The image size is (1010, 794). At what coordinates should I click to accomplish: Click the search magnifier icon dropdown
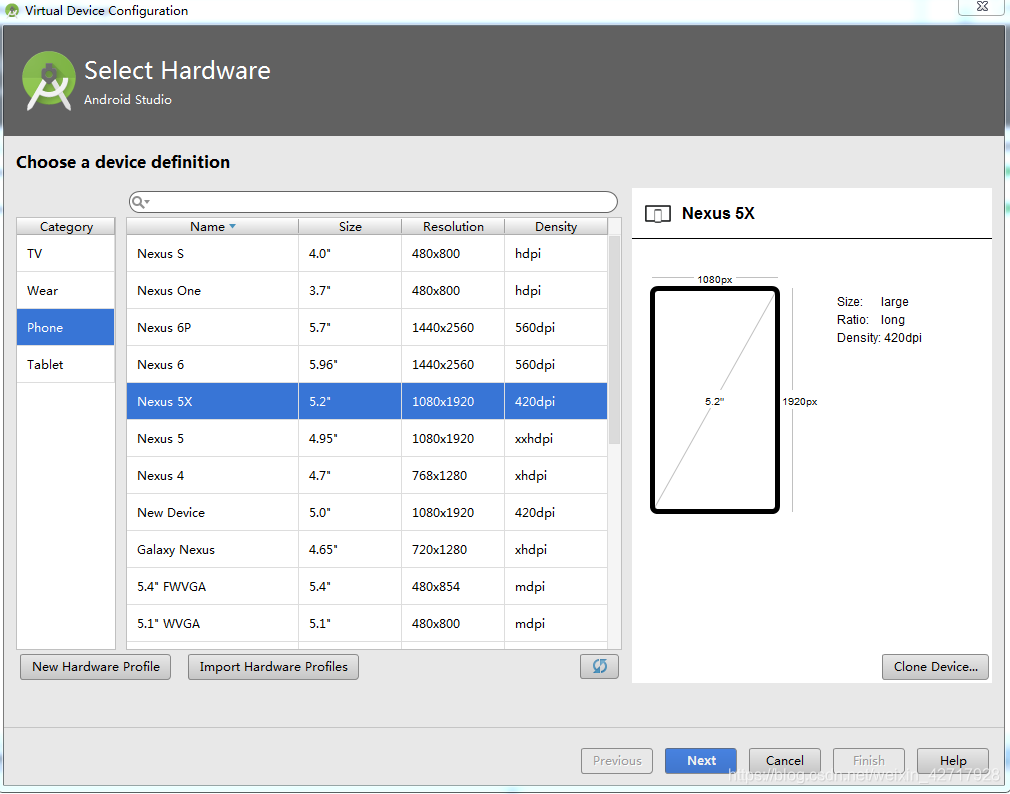[x=140, y=202]
